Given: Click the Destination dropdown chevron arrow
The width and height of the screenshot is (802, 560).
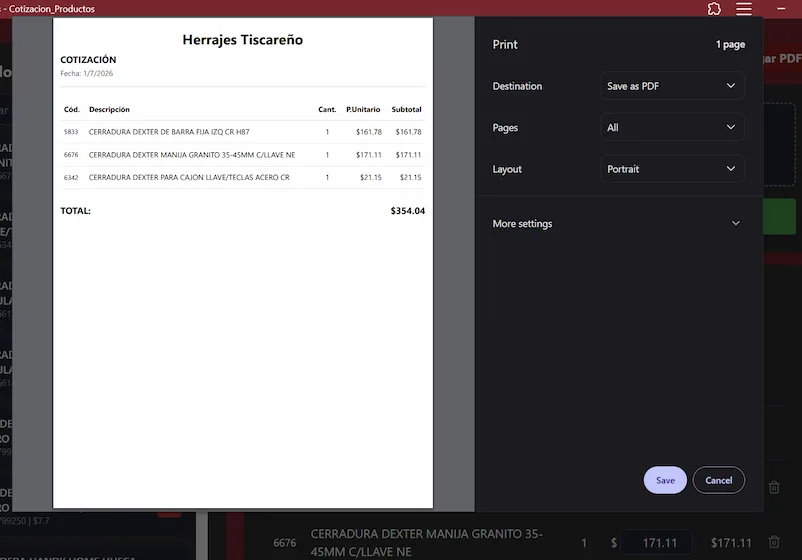Looking at the screenshot, I should pos(731,86).
